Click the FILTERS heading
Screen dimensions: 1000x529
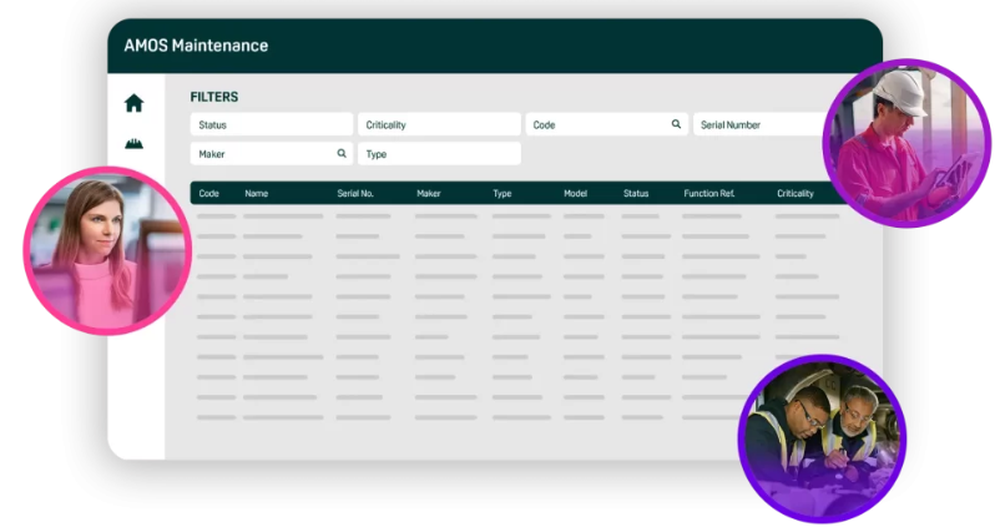point(214,97)
